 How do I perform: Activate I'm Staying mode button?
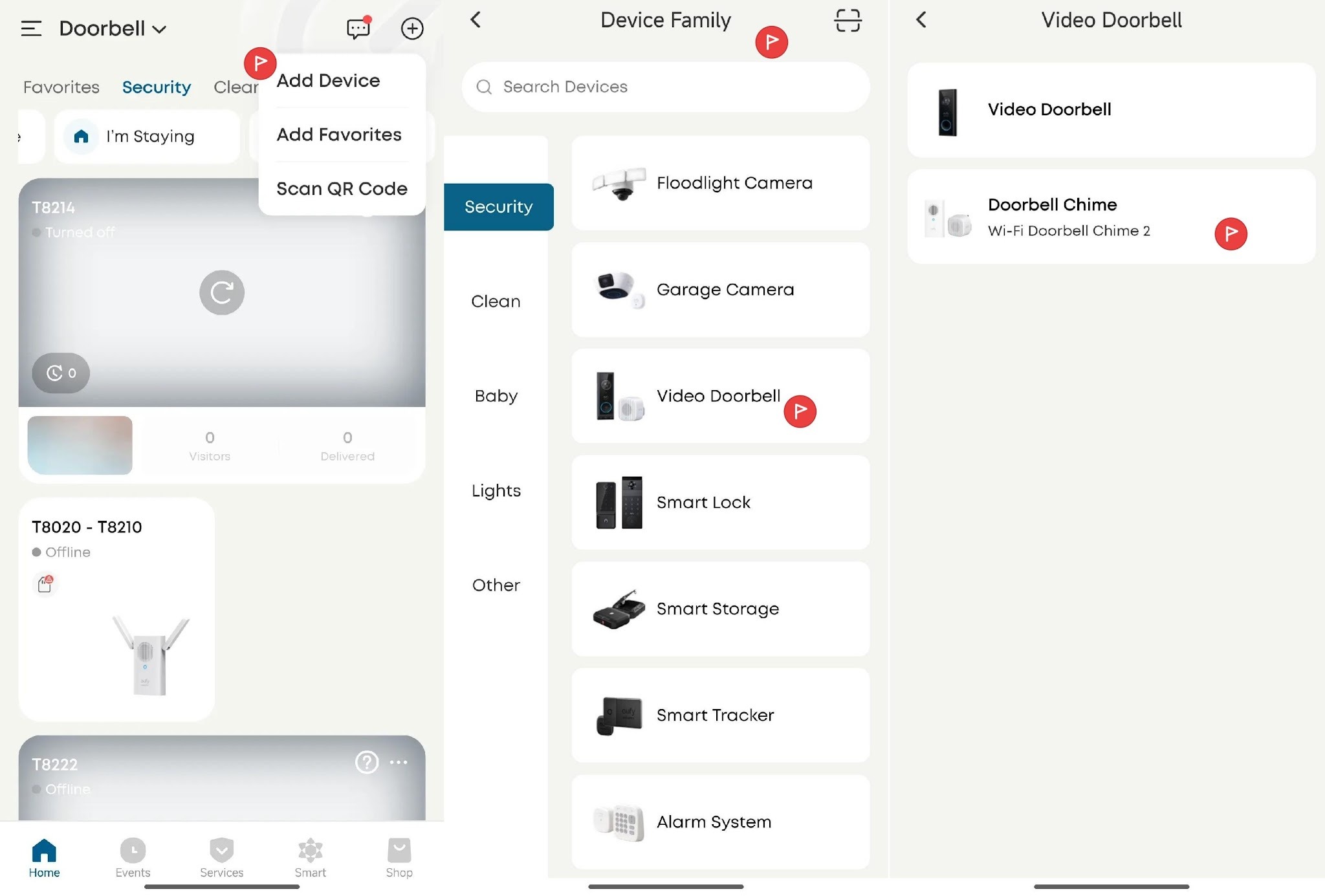coord(148,137)
